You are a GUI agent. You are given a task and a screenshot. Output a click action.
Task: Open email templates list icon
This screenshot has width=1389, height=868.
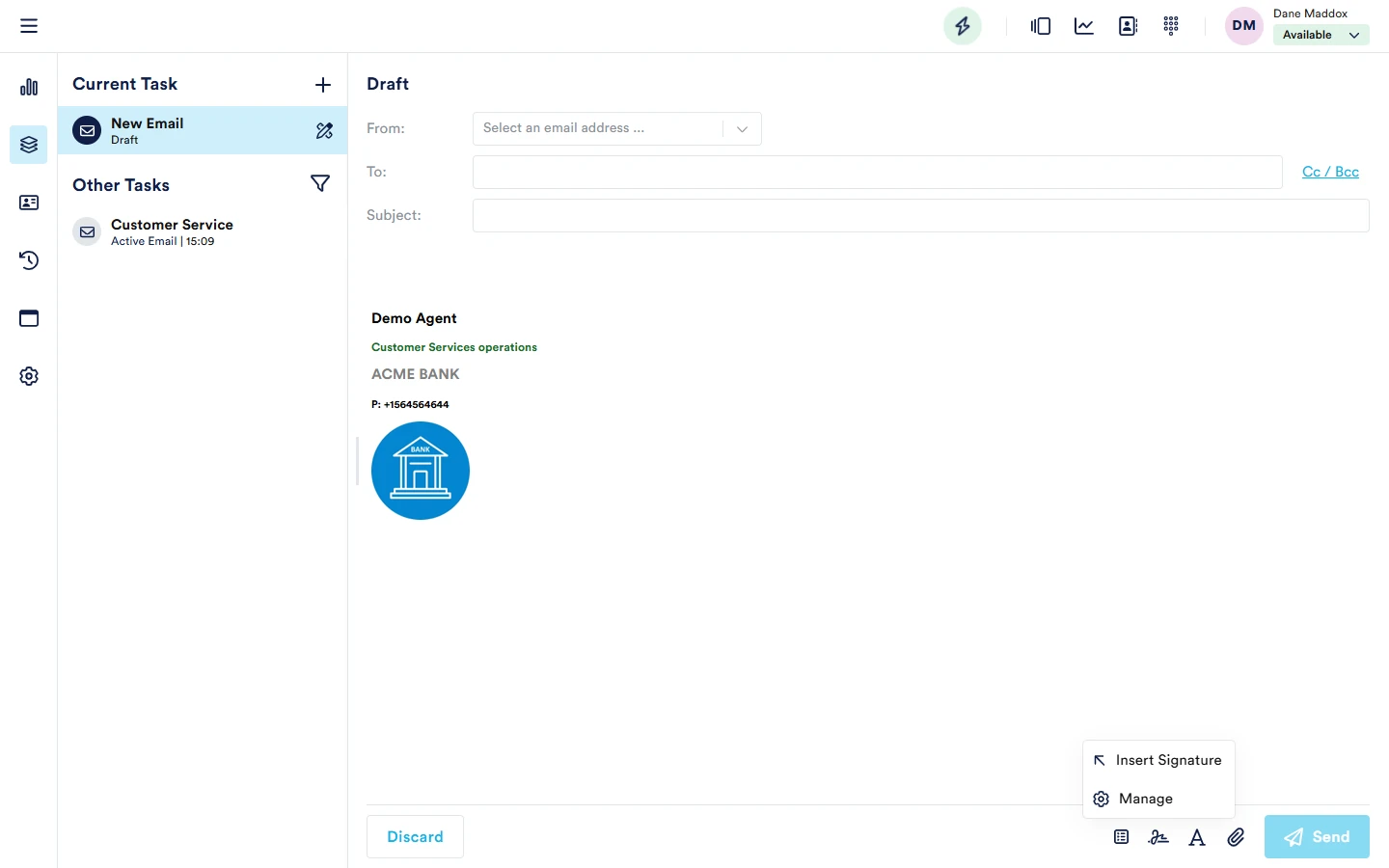point(1120,837)
